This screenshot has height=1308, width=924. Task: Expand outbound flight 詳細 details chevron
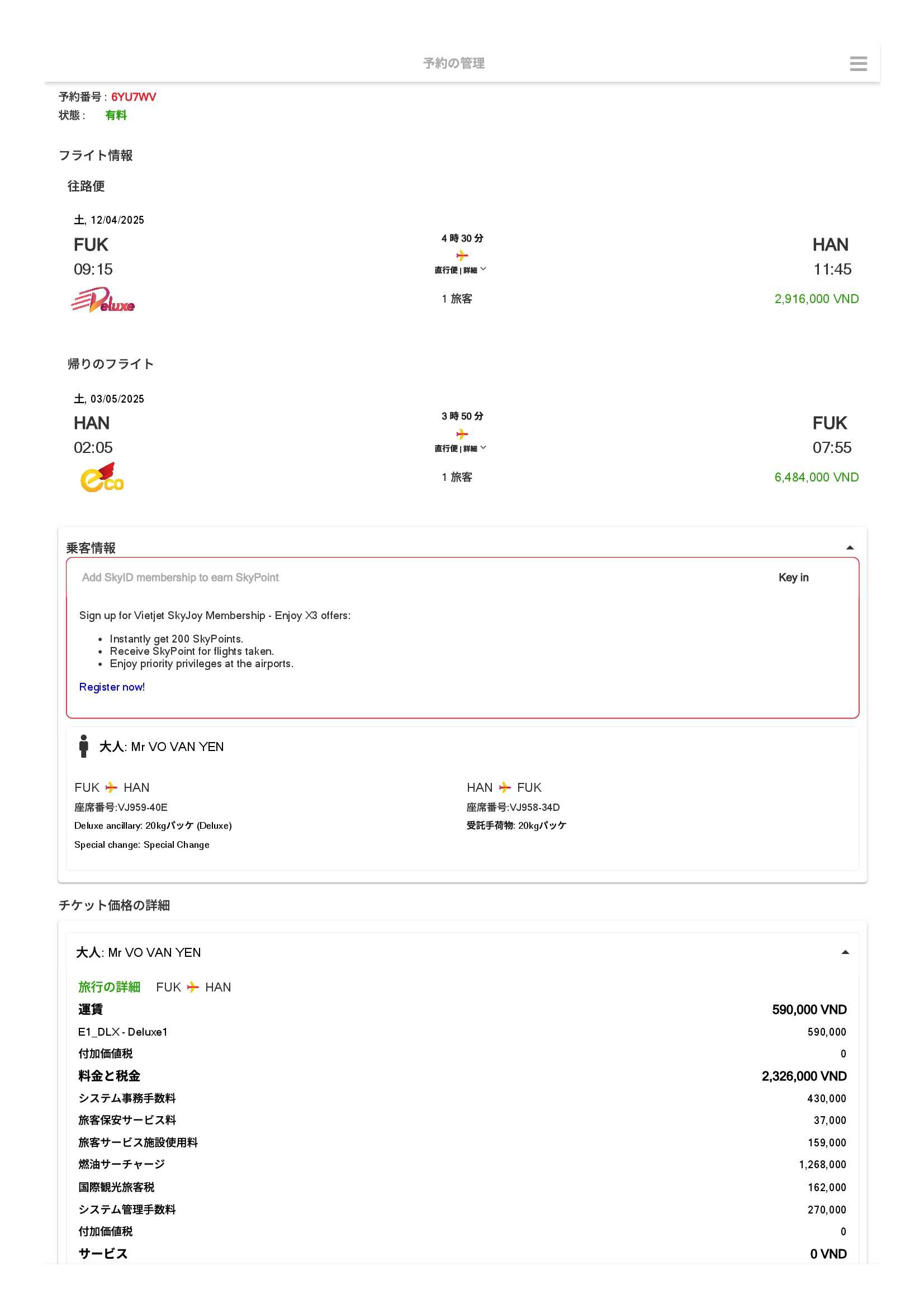click(x=483, y=269)
